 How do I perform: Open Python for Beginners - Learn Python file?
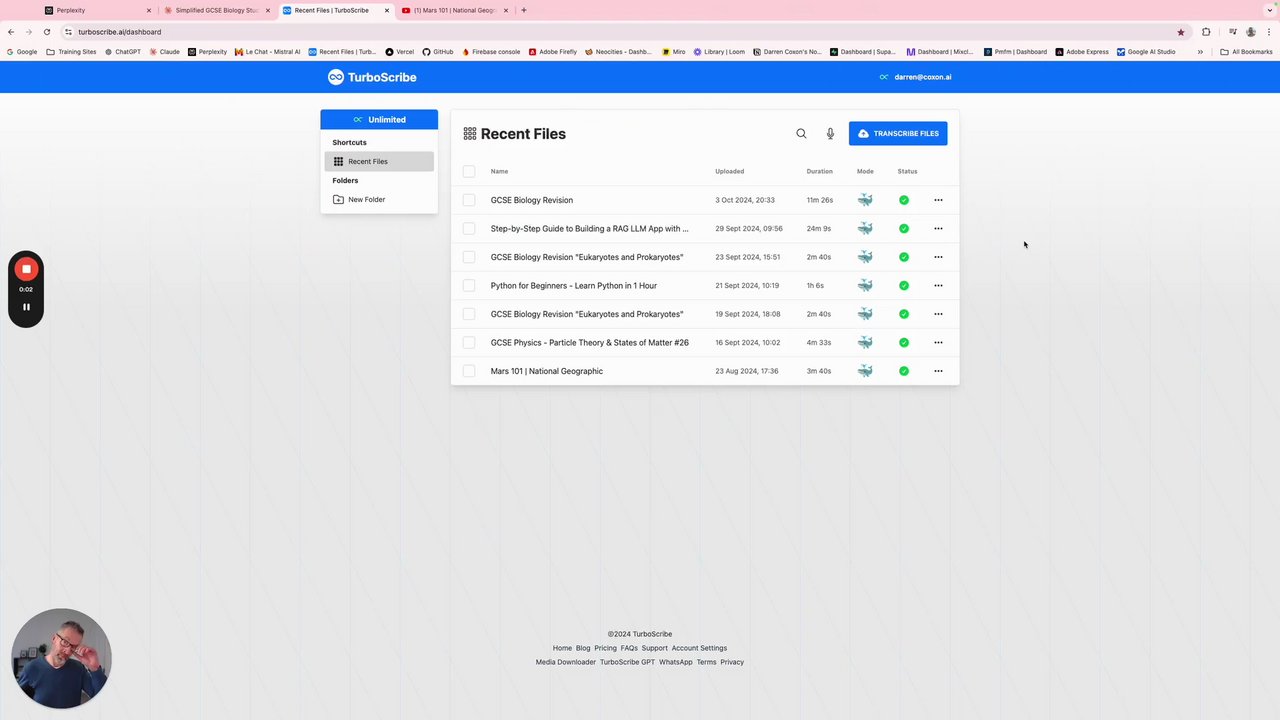click(574, 285)
